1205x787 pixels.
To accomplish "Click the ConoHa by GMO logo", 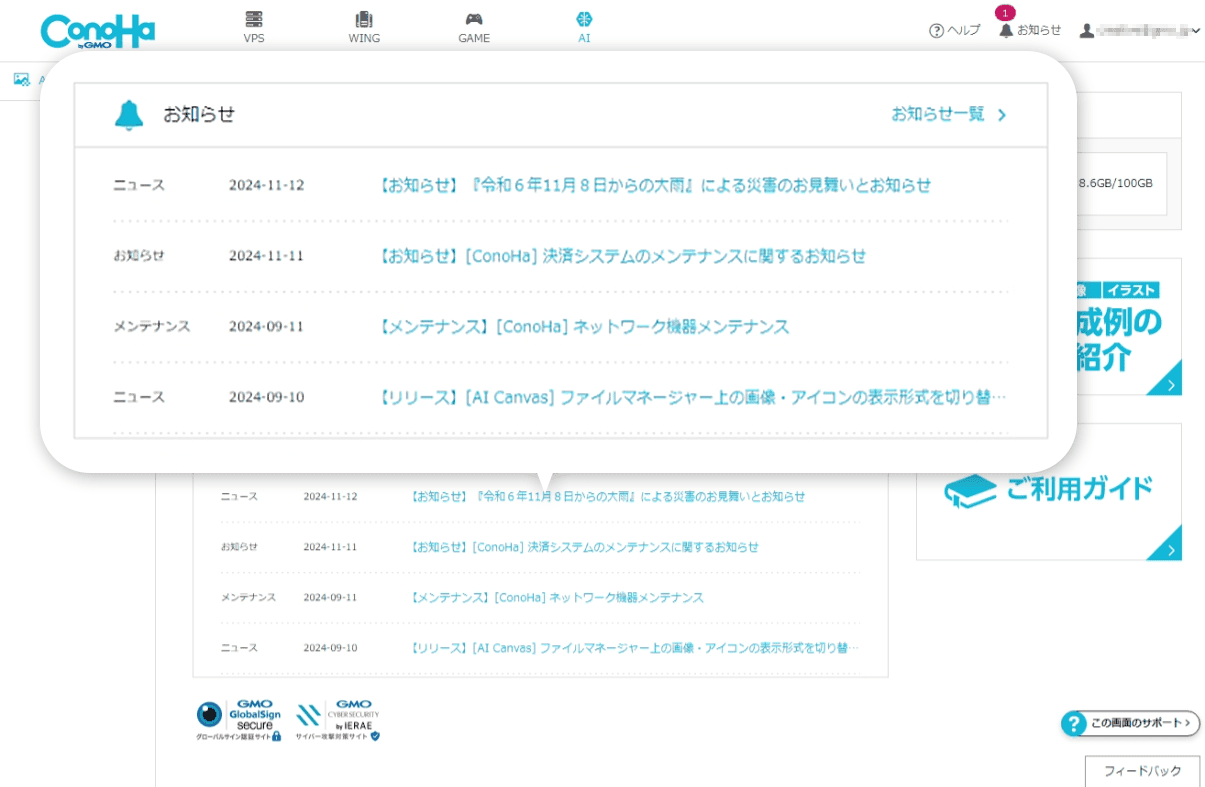I will [97, 30].
